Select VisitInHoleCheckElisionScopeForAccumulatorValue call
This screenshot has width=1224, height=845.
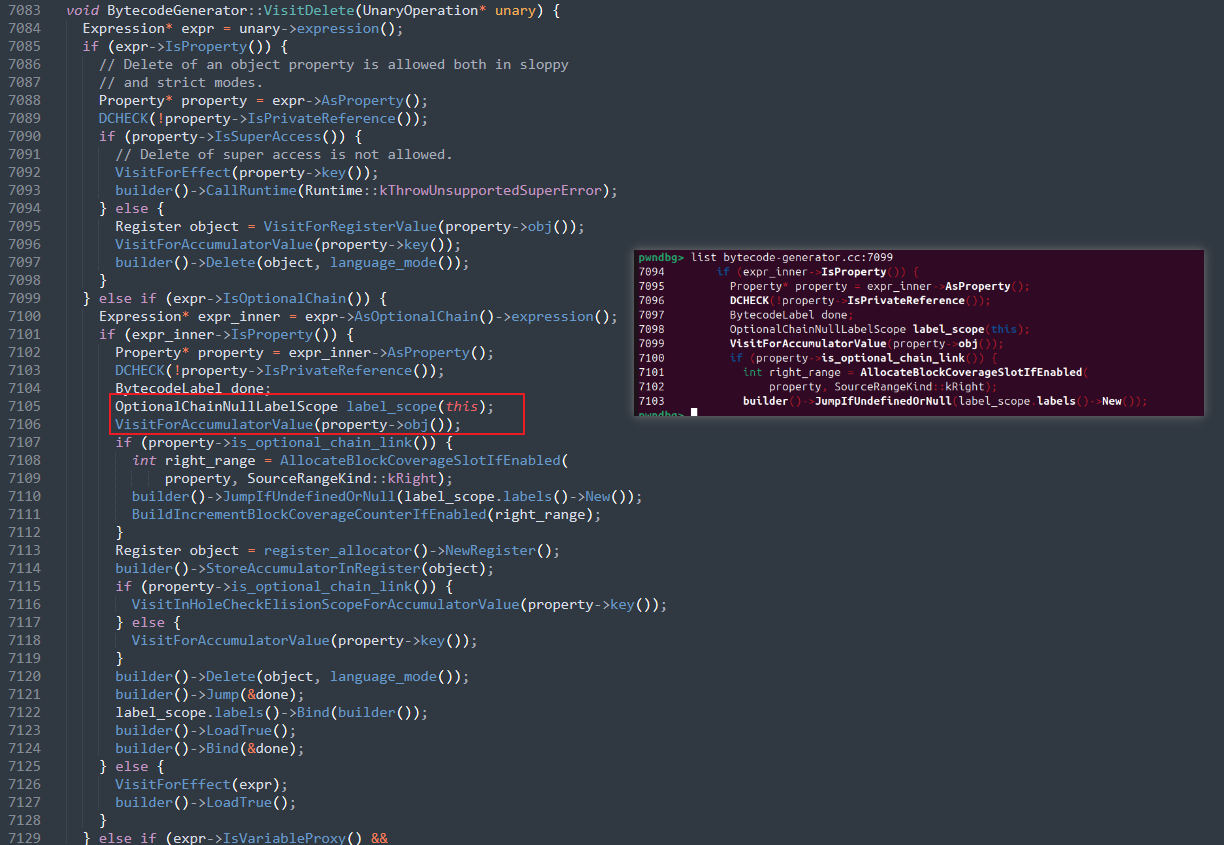pos(326,604)
